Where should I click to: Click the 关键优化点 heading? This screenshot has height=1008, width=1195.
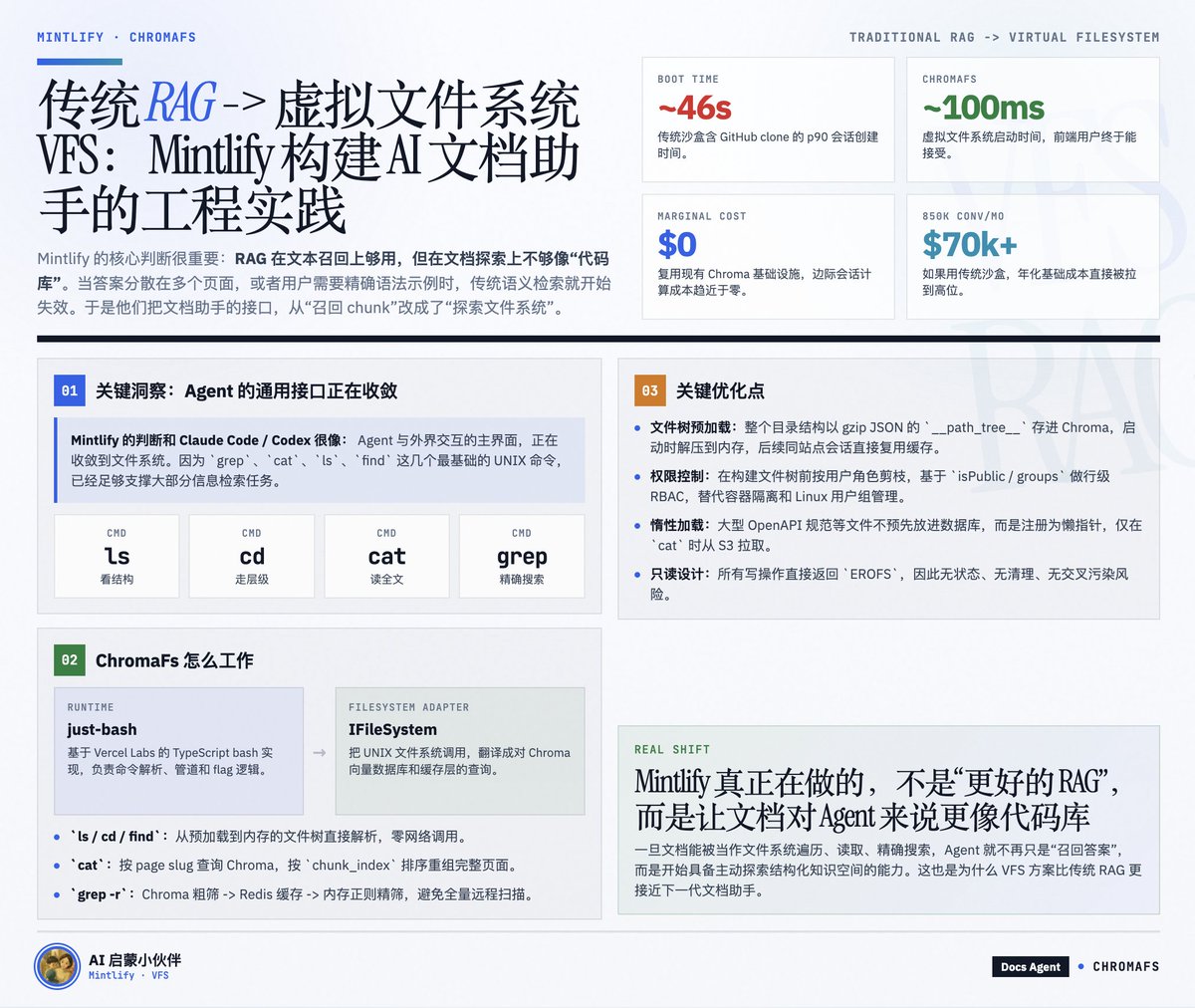pos(720,390)
